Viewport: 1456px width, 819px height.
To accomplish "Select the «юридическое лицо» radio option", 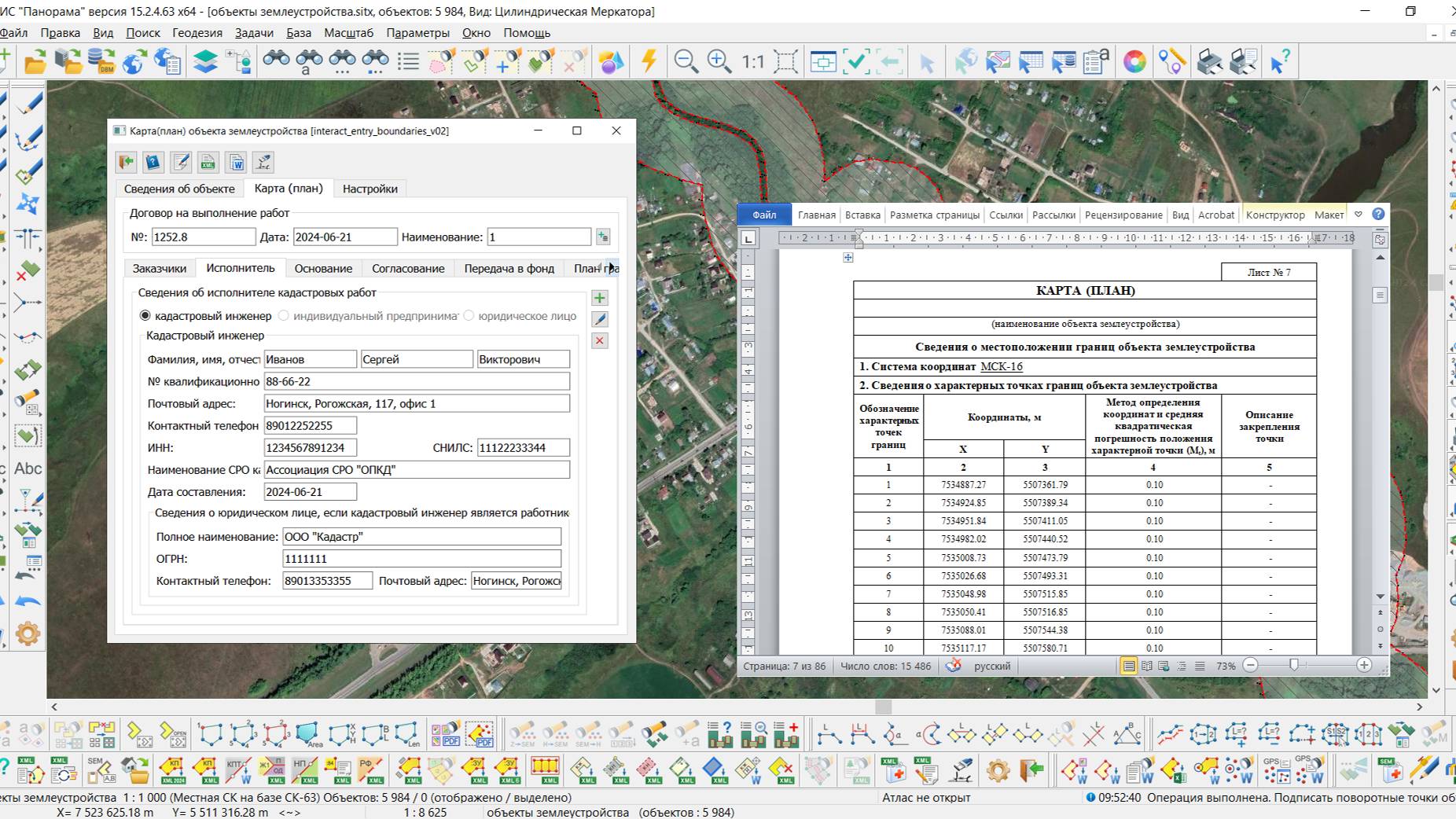I will click(x=469, y=316).
